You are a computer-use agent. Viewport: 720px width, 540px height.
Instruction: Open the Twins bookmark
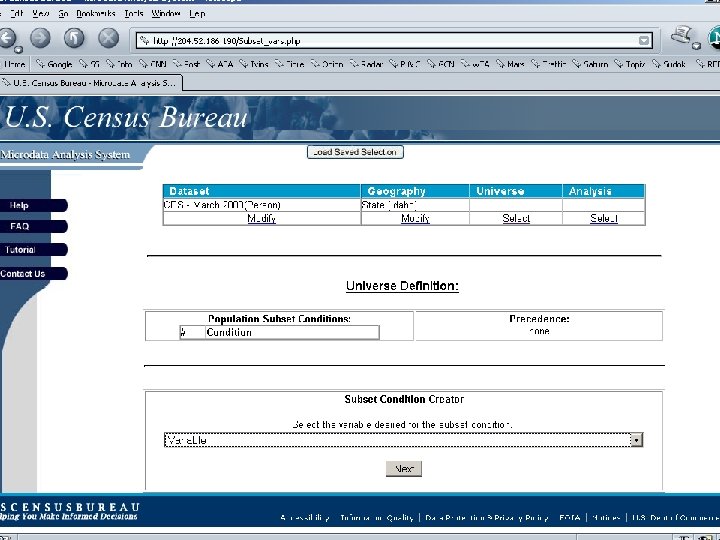(x=254, y=64)
